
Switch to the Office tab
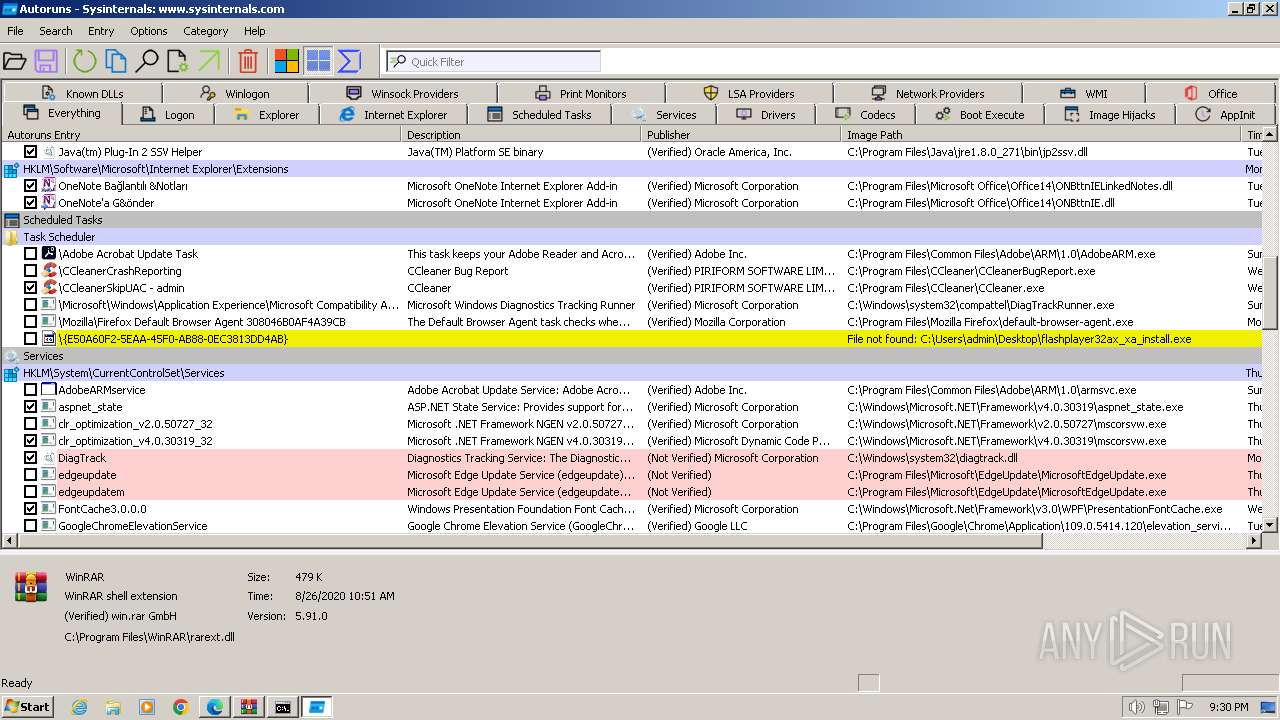[x=1211, y=93]
